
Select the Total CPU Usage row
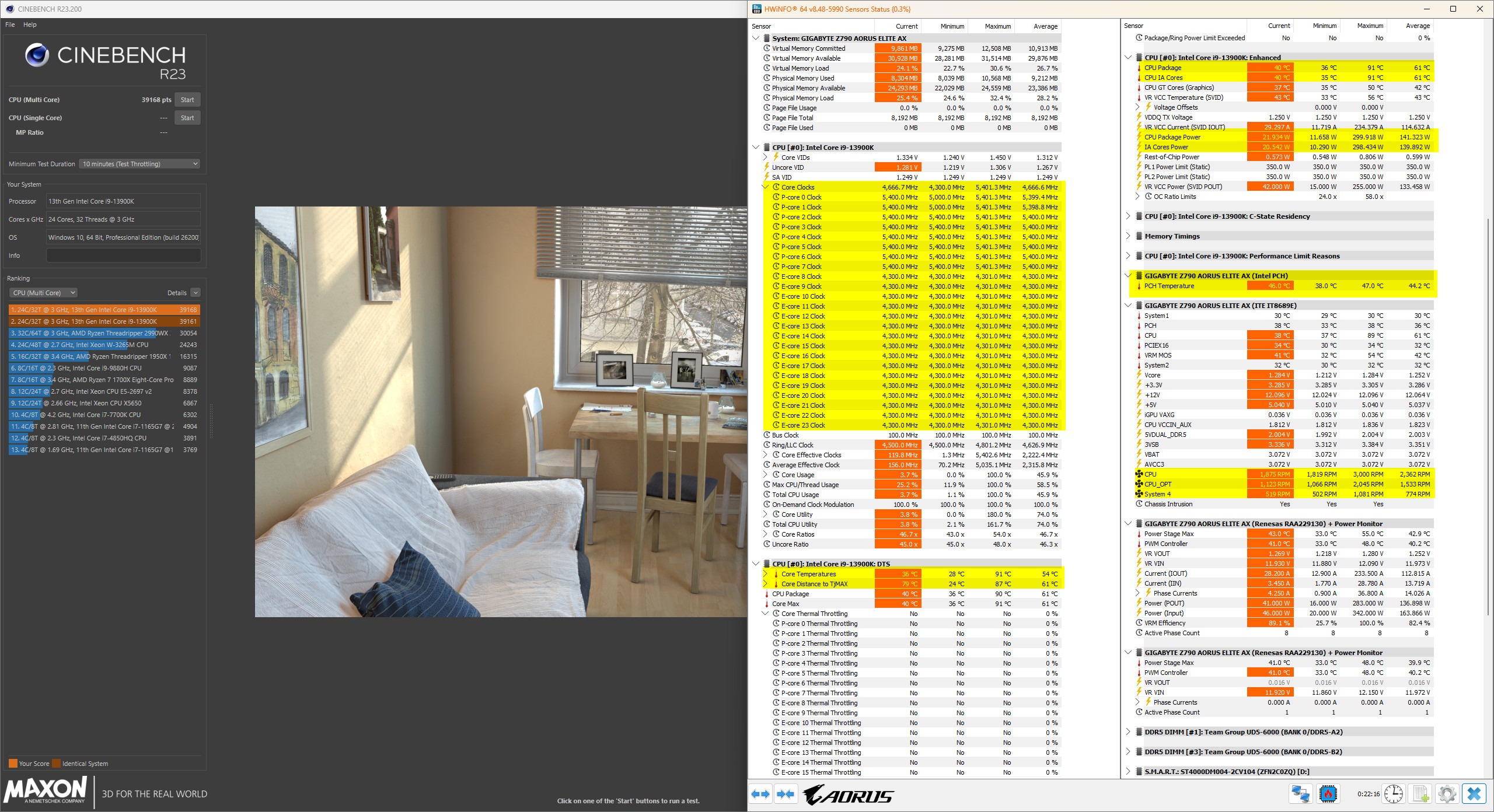point(912,495)
